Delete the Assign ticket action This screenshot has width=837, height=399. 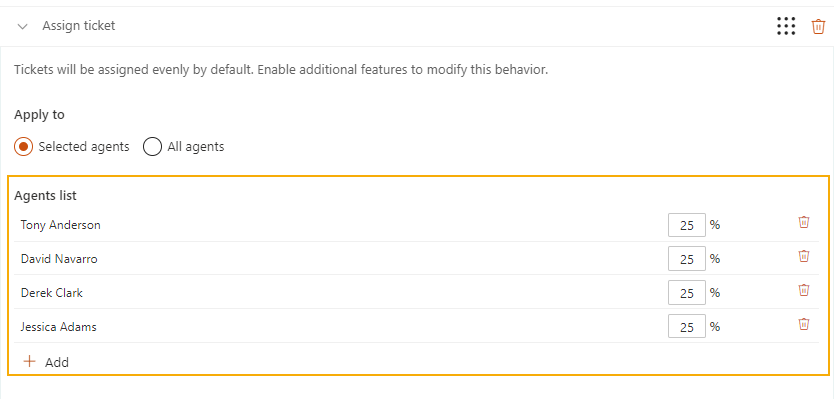pos(818,26)
